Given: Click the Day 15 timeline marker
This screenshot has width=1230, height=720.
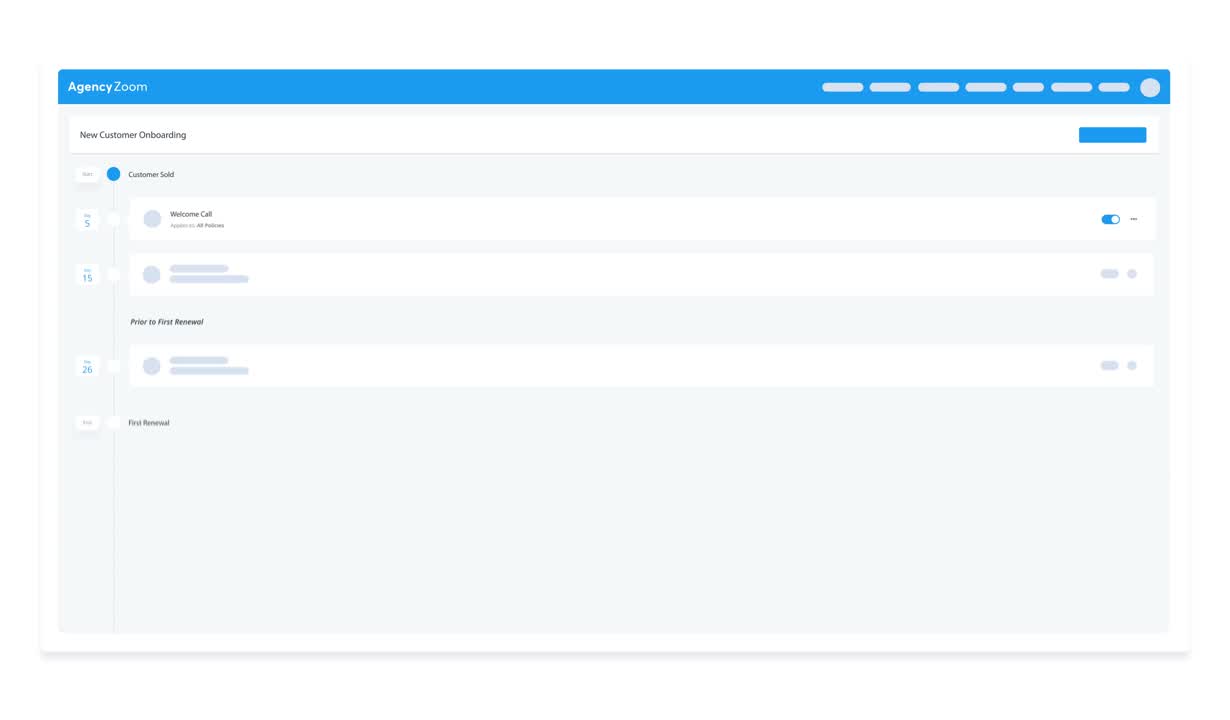Looking at the screenshot, I should pos(87,273).
